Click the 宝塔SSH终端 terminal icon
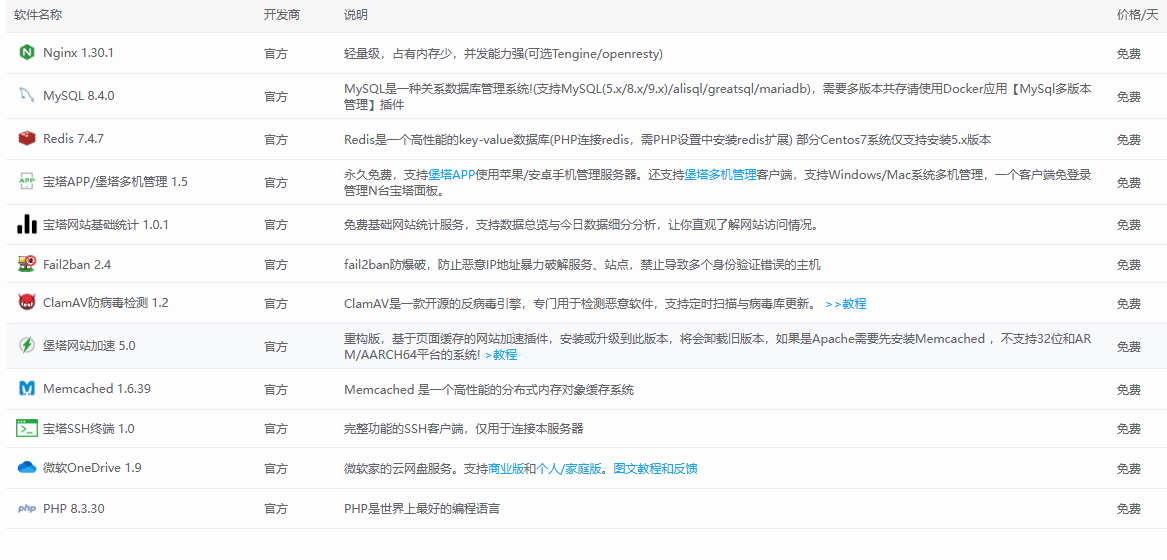The image size is (1167, 560). 27,428
